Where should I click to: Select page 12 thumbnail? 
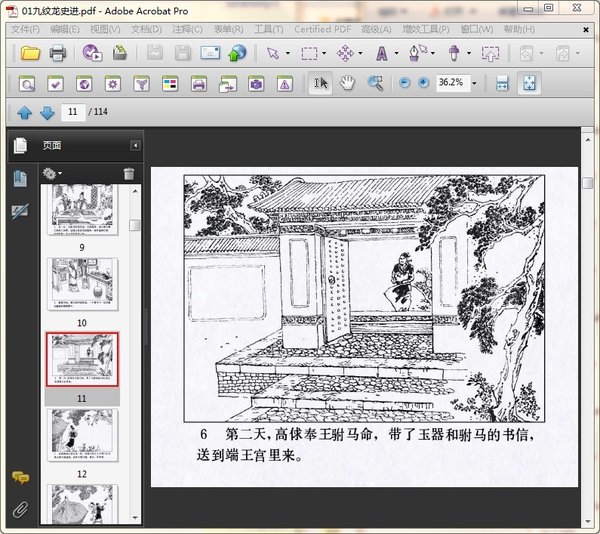83,435
